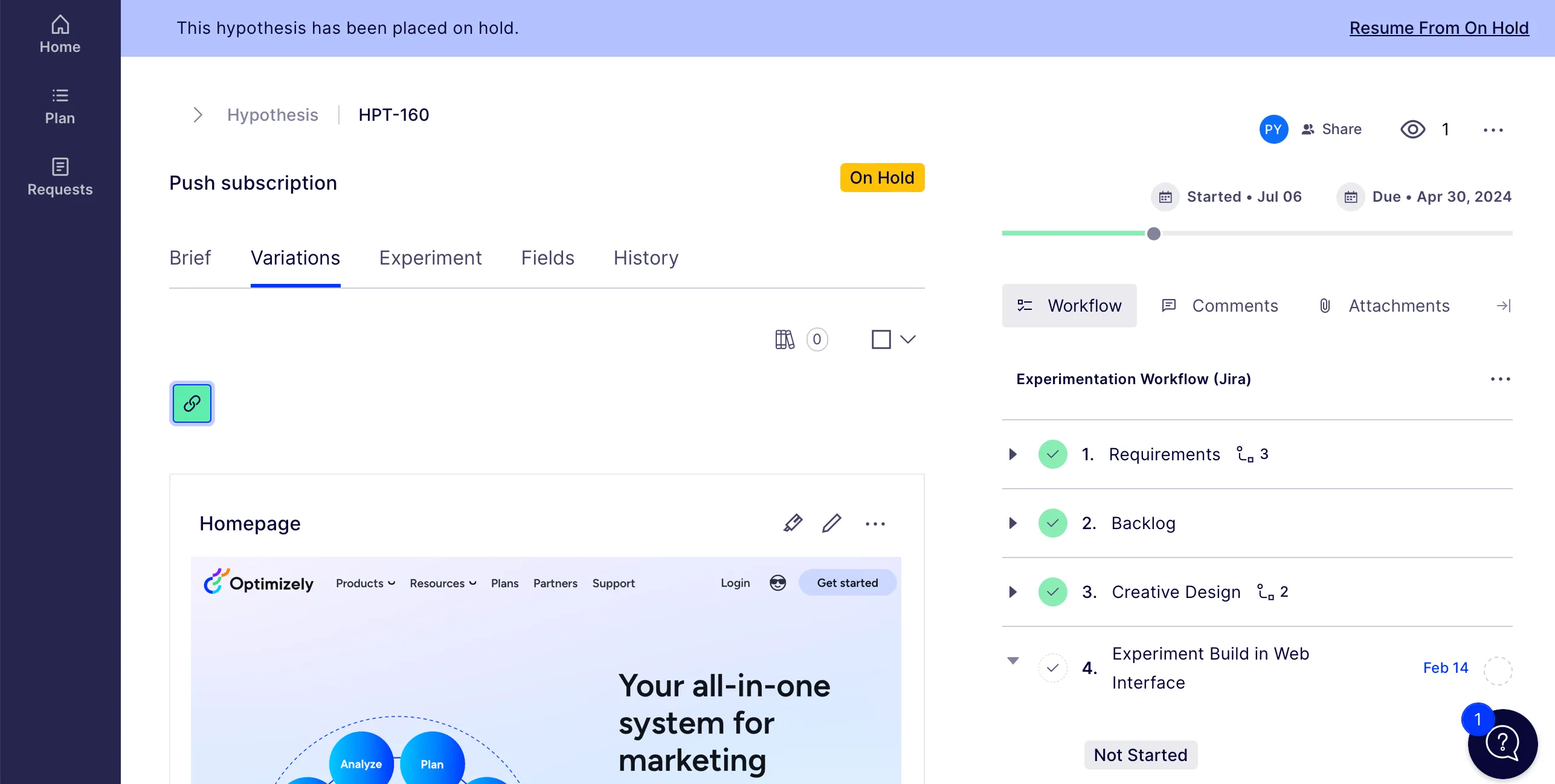
Task: Click the Push subscription title
Action: coord(253,182)
